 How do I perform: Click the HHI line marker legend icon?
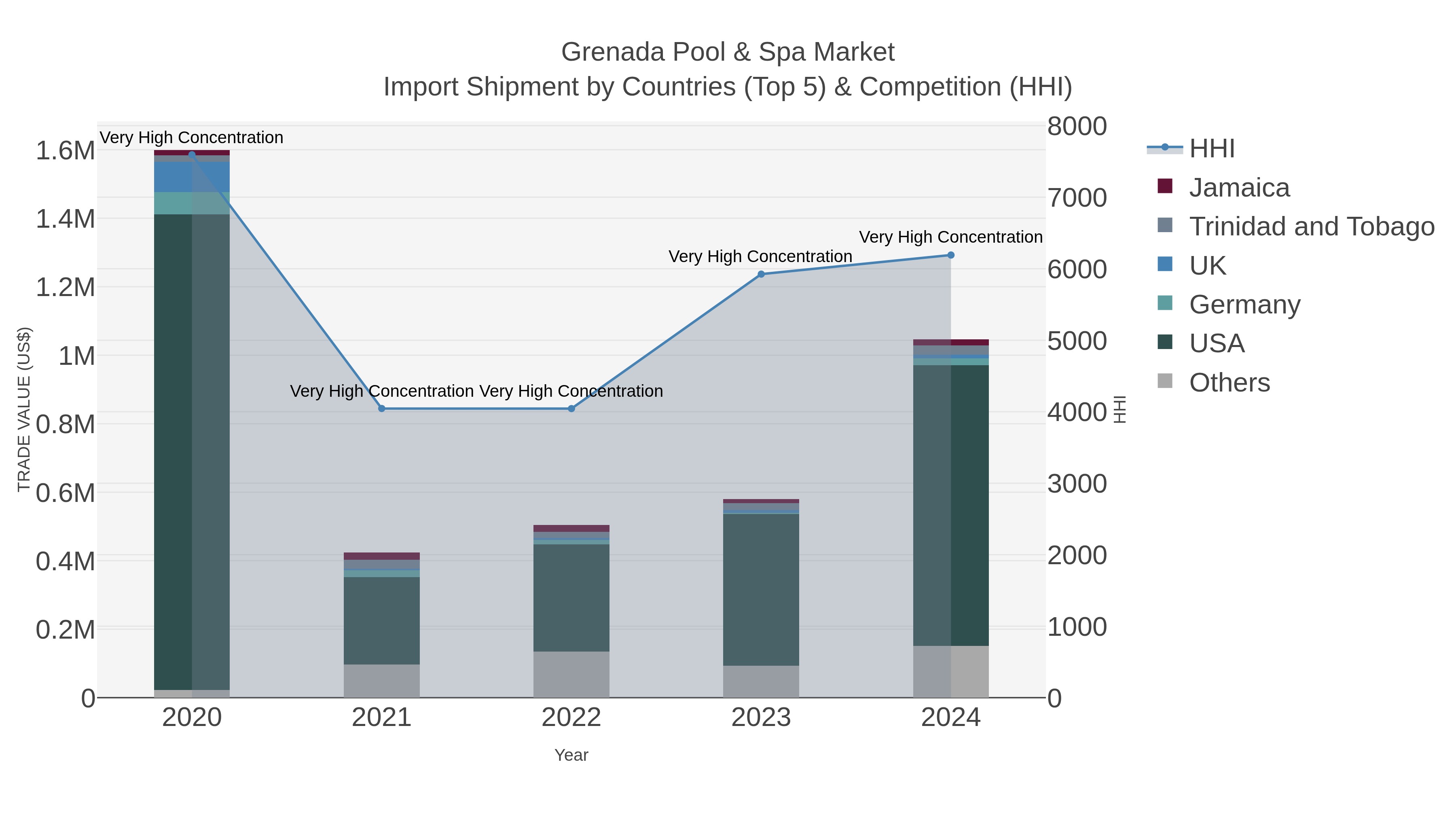[x=1165, y=148]
